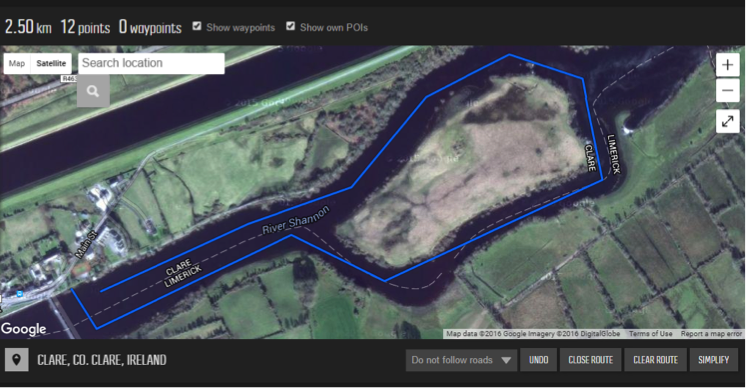746x388 pixels.
Task: Click the R463 road marker
Action: pyautogui.click(x=69, y=78)
